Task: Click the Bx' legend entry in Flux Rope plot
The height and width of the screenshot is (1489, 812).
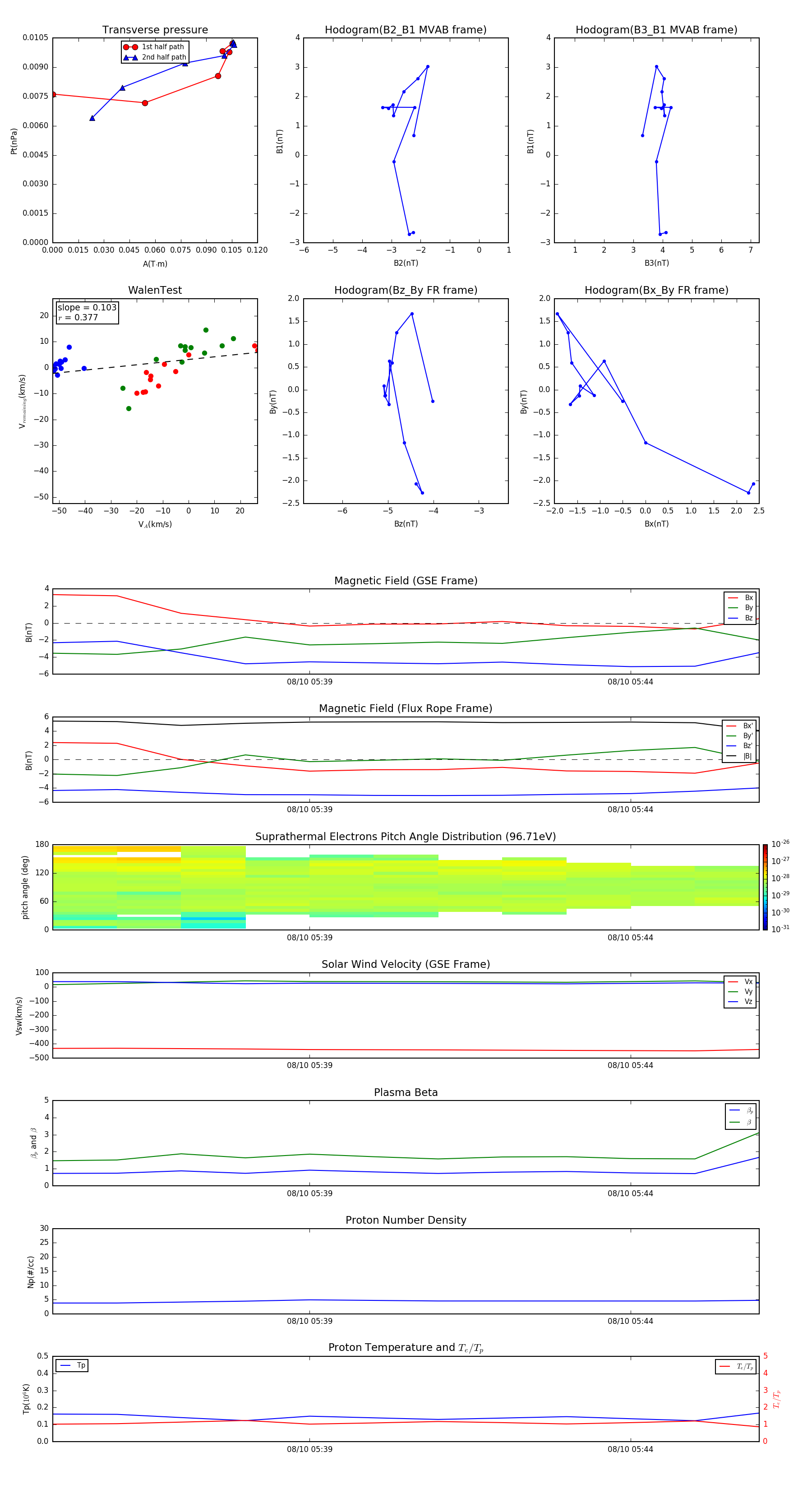Action: tap(739, 726)
